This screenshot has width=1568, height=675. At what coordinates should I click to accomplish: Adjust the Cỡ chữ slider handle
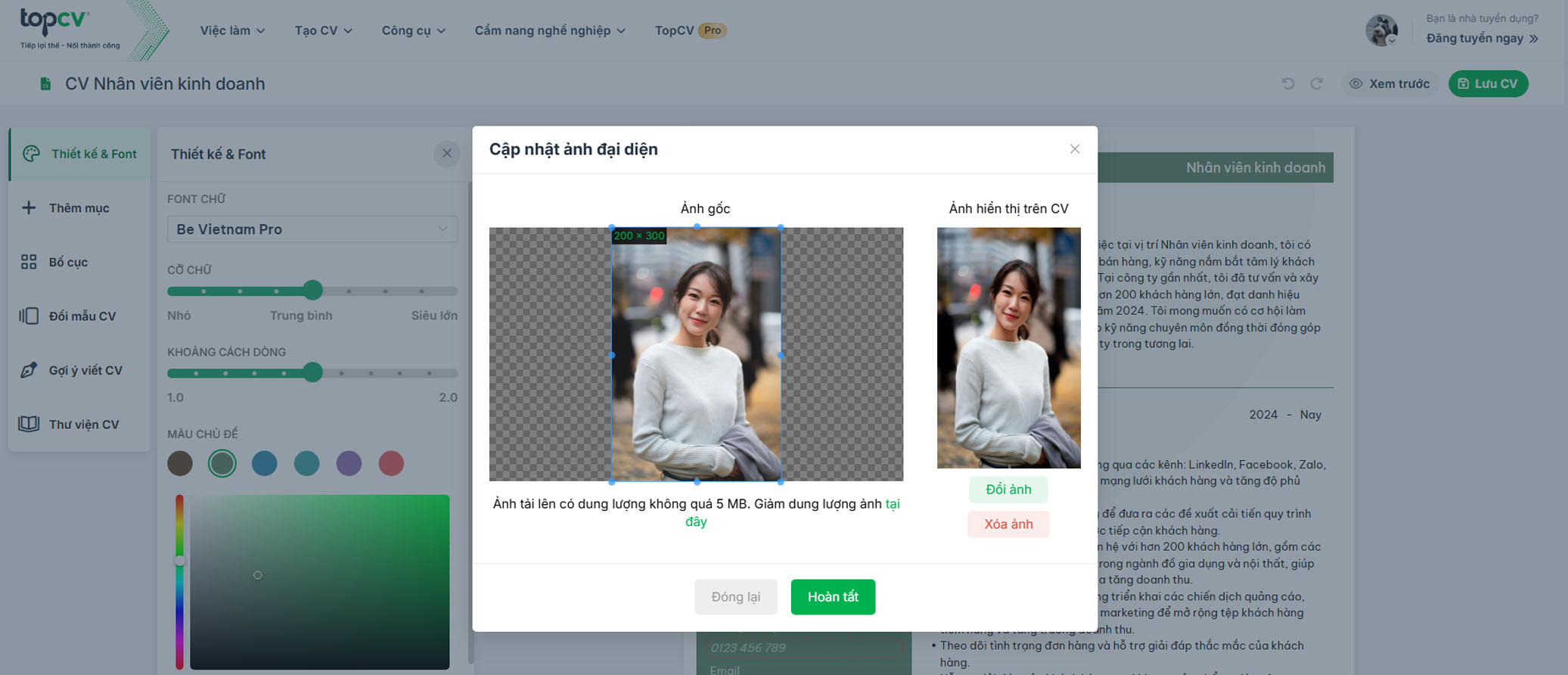click(x=312, y=290)
